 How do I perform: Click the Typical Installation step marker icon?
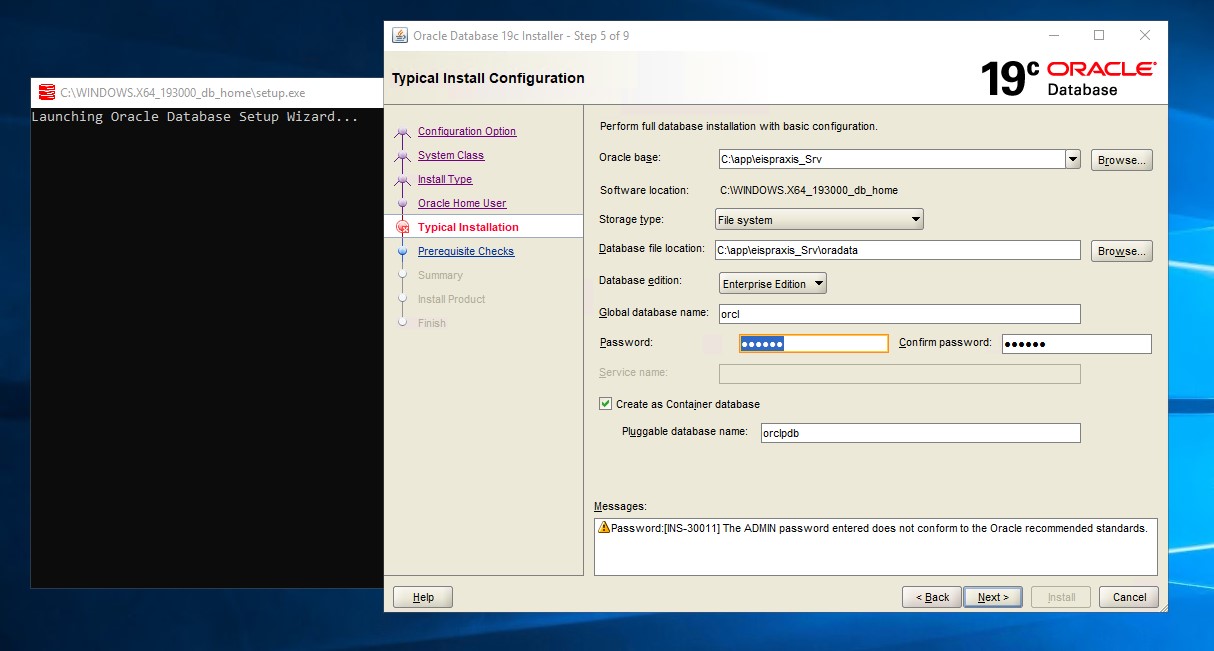pyautogui.click(x=403, y=227)
